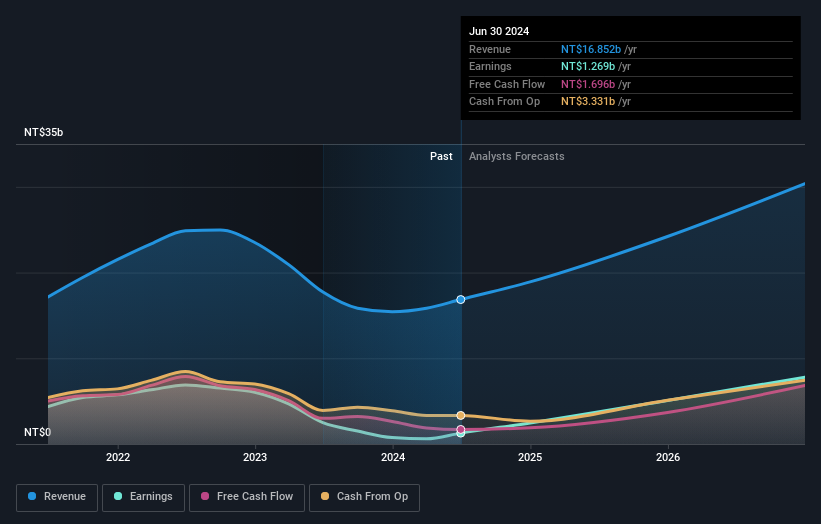The height and width of the screenshot is (524, 821).
Task: Toggle the Free Cash Flow legend button
Action: tap(247, 497)
